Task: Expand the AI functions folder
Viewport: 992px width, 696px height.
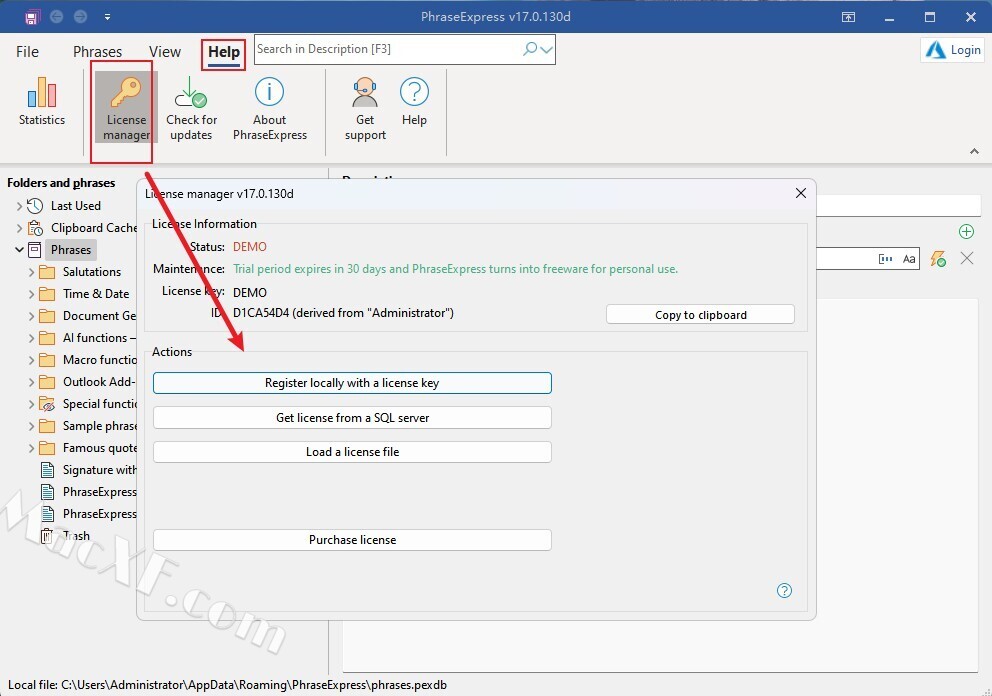Action: 31,339
